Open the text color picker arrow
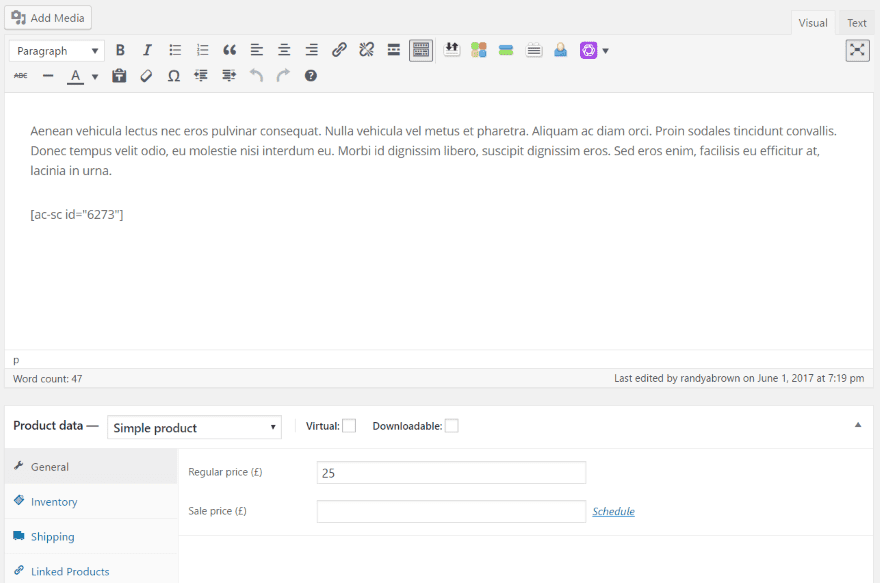This screenshot has height=583, width=880. tap(95, 77)
